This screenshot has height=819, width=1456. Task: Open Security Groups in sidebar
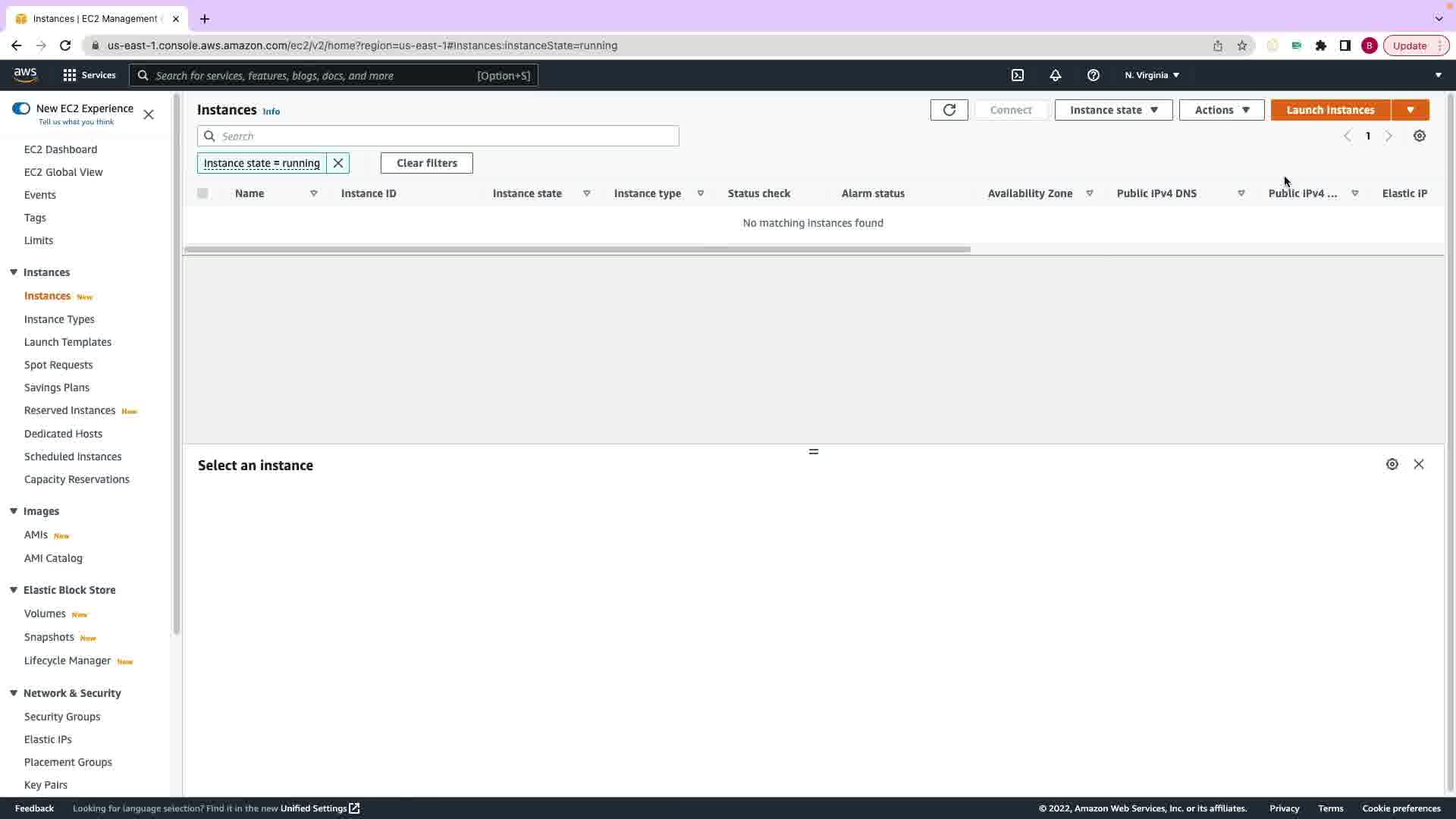(62, 717)
